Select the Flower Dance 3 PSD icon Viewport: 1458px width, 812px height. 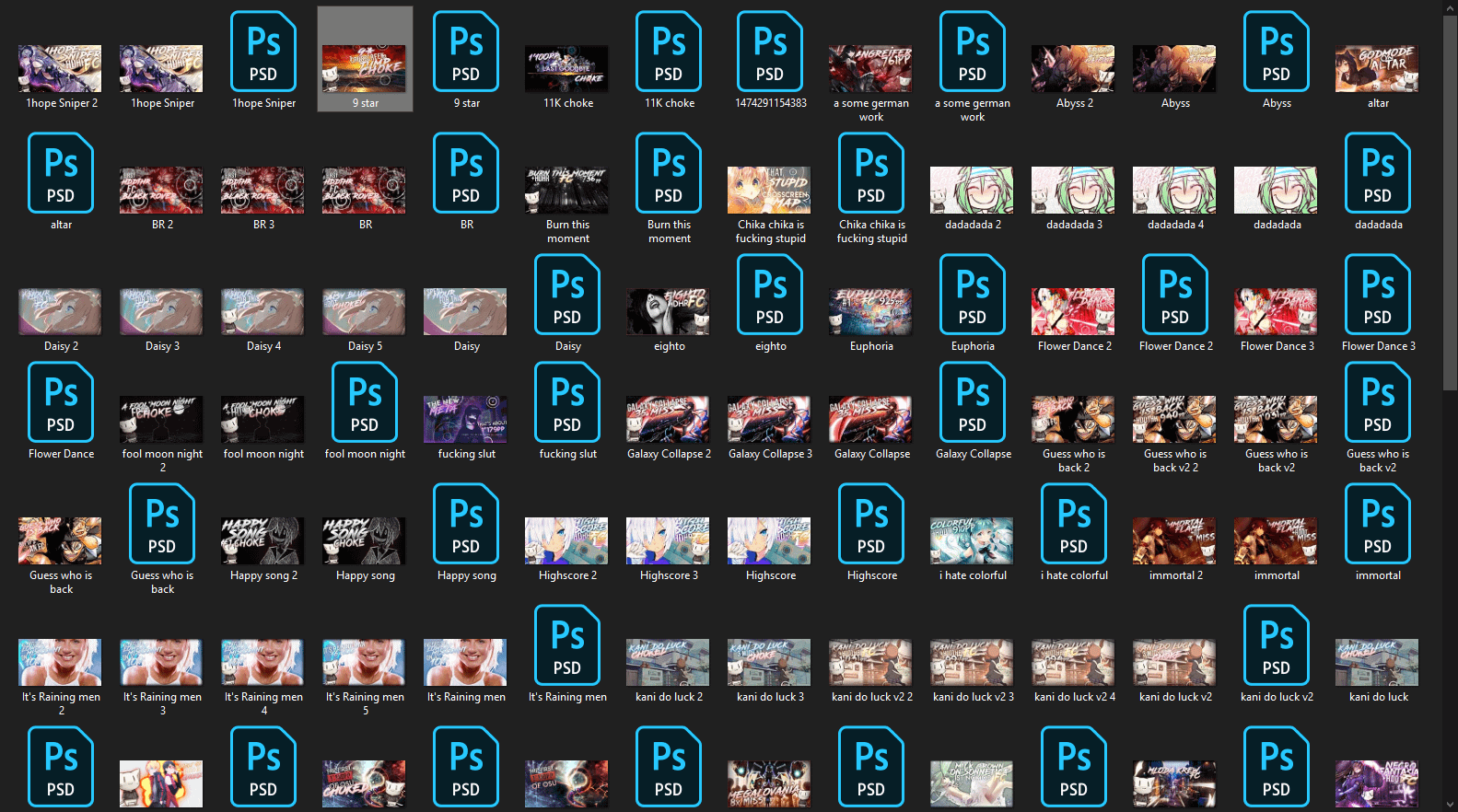point(1378,295)
